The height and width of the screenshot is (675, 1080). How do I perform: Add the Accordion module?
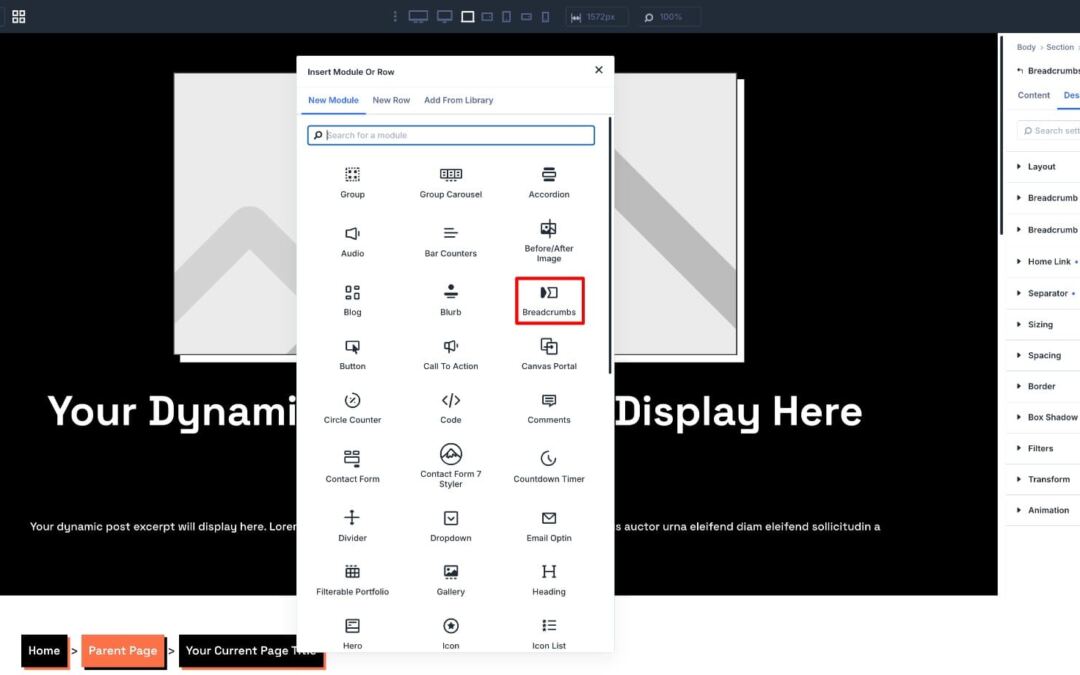(549, 182)
